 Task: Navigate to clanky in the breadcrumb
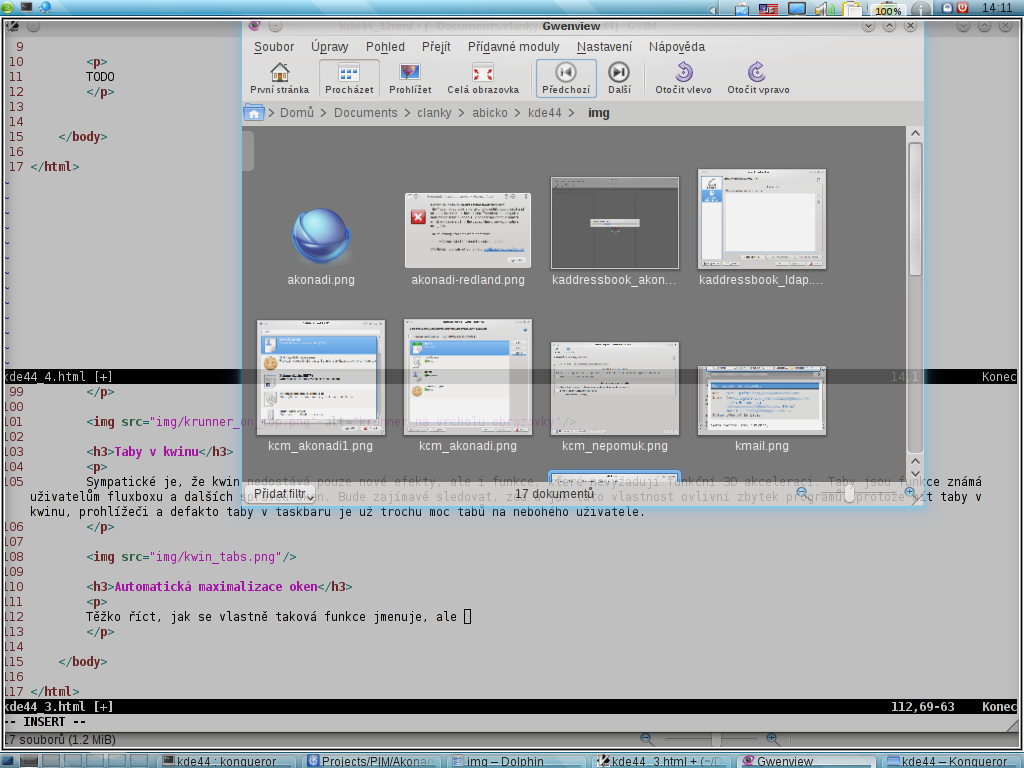434,113
